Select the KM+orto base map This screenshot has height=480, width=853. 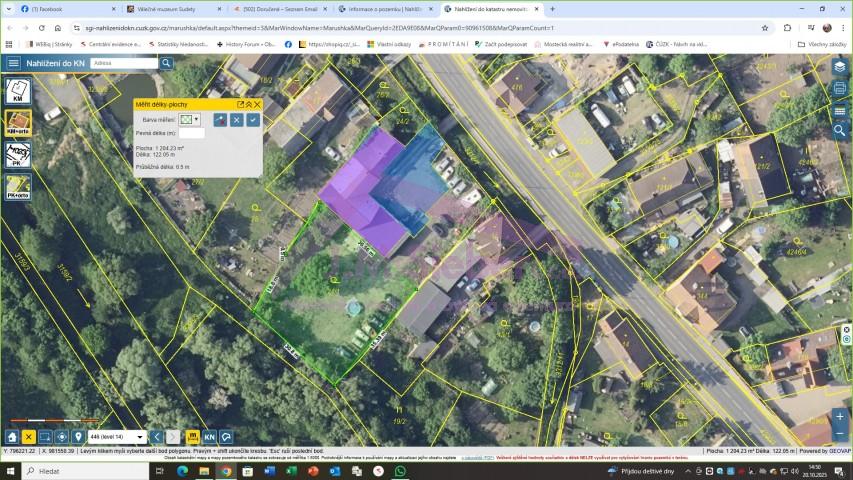(x=17, y=122)
